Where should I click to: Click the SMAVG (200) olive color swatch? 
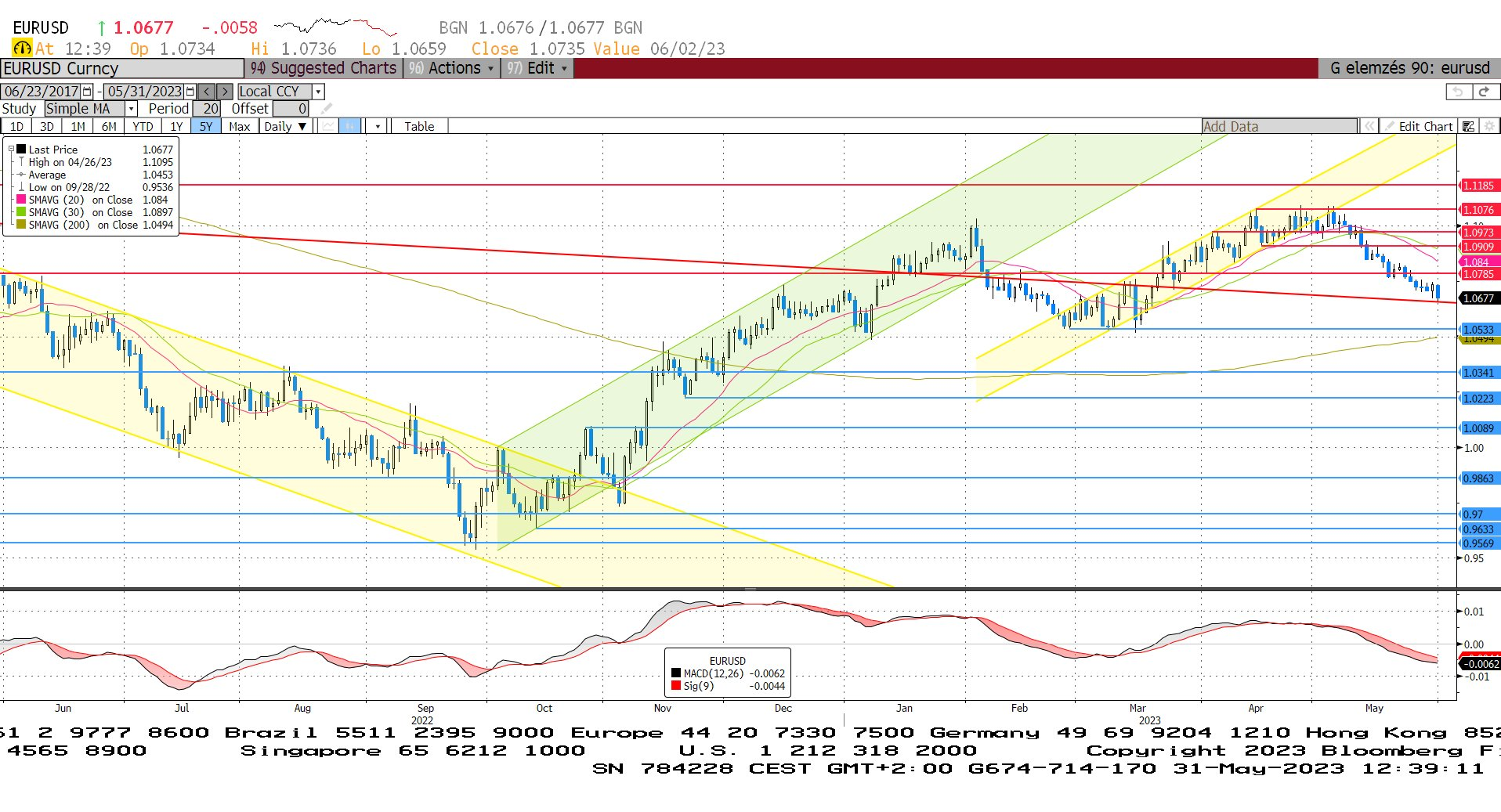tap(22, 225)
